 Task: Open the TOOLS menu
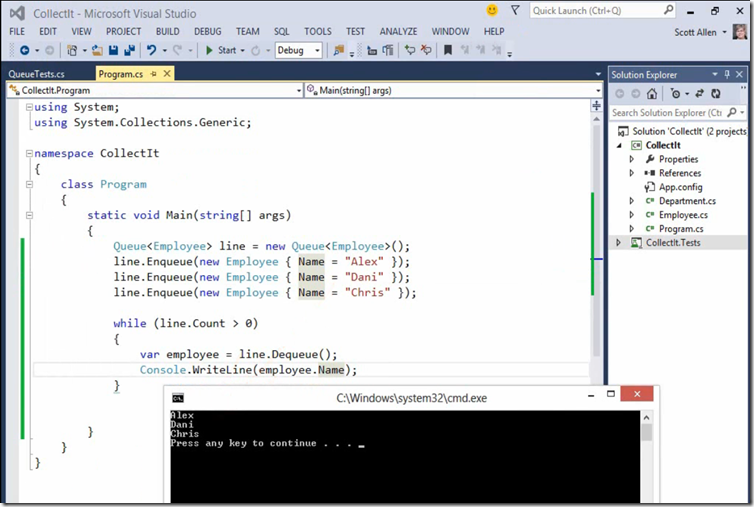pos(318,32)
